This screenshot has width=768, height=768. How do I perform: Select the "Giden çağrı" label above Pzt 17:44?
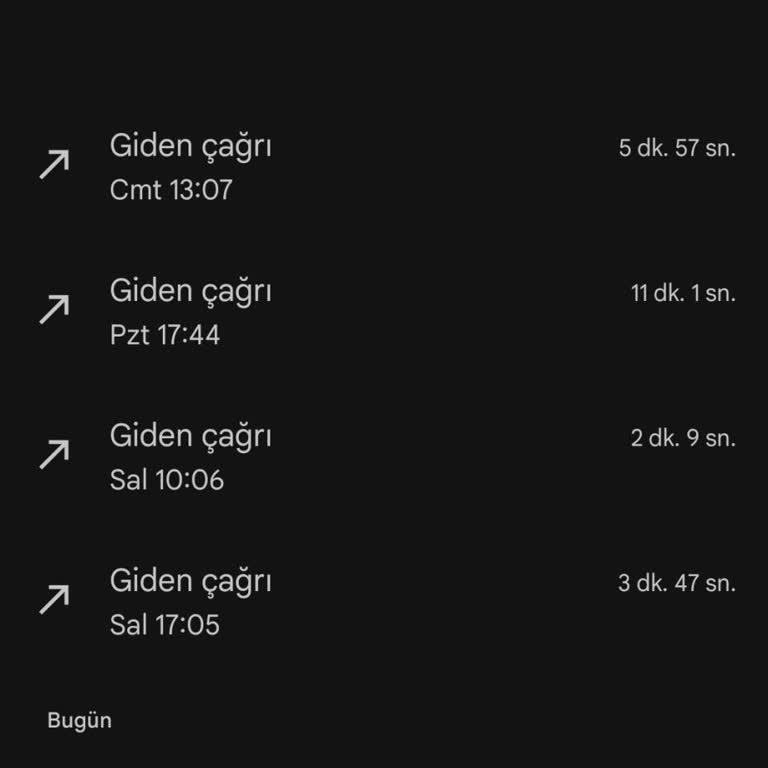click(x=190, y=291)
